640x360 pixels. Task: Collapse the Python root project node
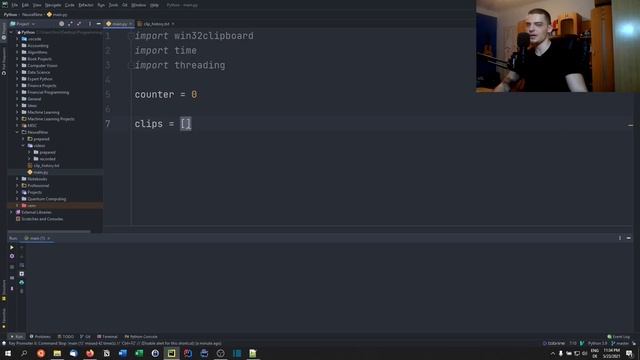click(11, 32)
